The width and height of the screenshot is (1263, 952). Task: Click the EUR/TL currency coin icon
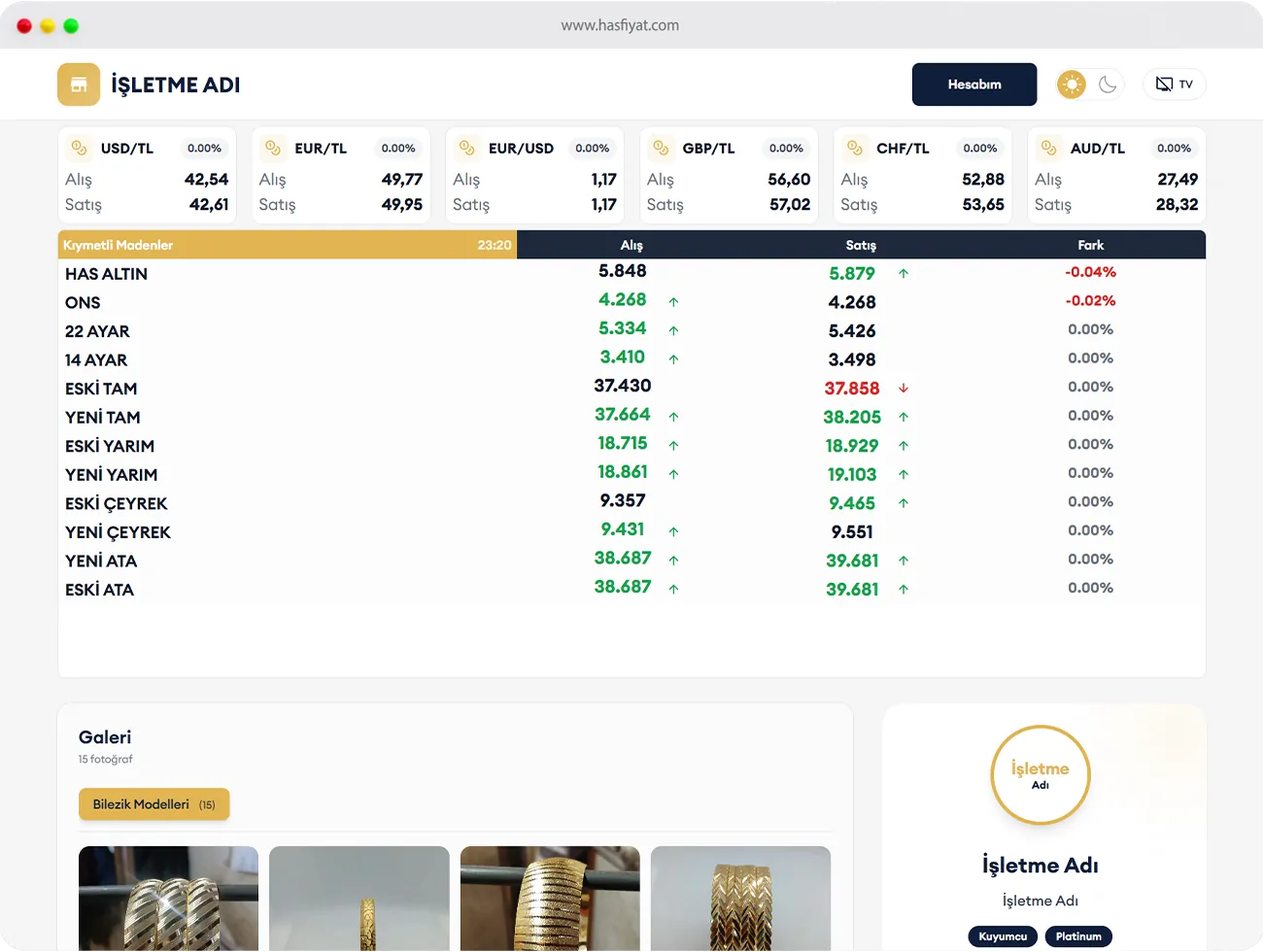[x=273, y=148]
